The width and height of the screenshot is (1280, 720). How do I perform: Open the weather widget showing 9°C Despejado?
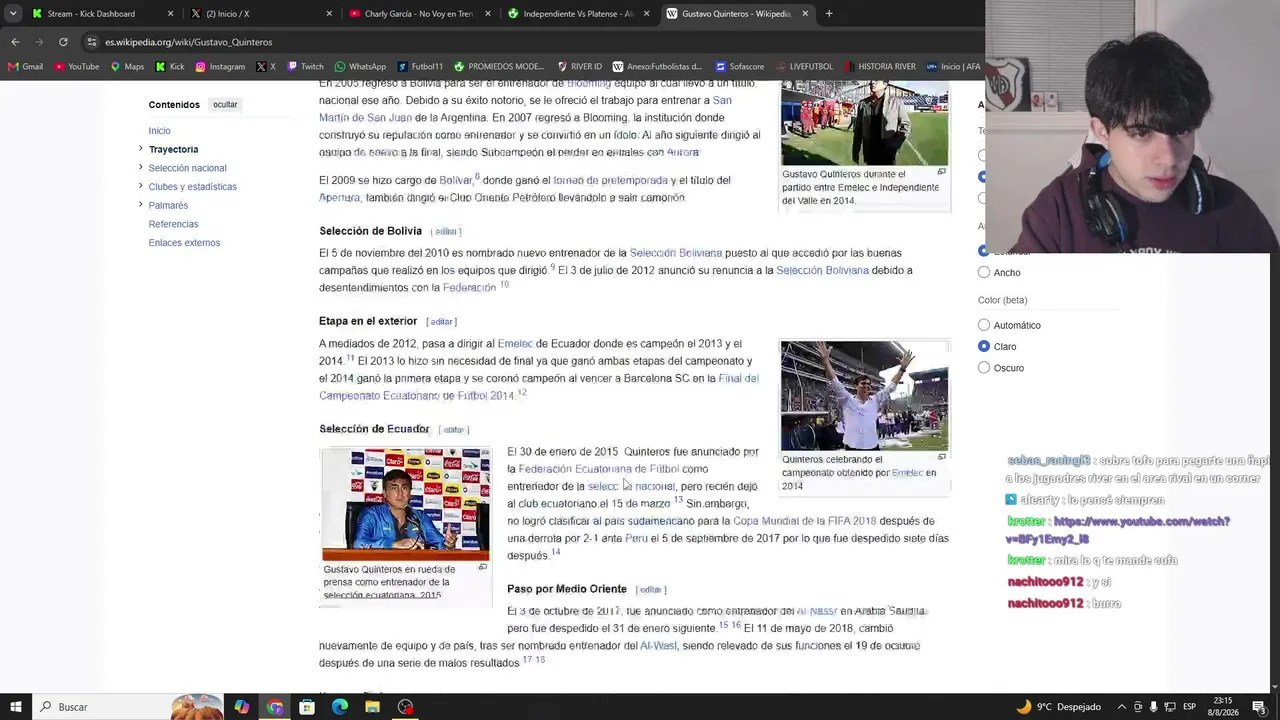1058,707
